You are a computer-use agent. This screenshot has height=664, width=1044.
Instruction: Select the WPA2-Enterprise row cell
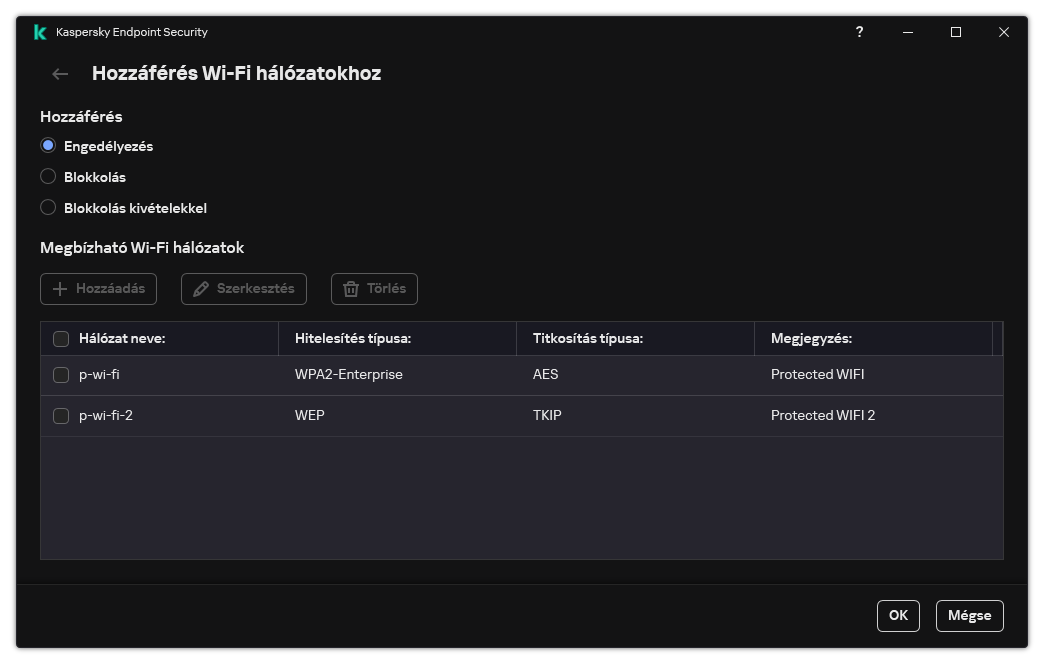click(349, 375)
